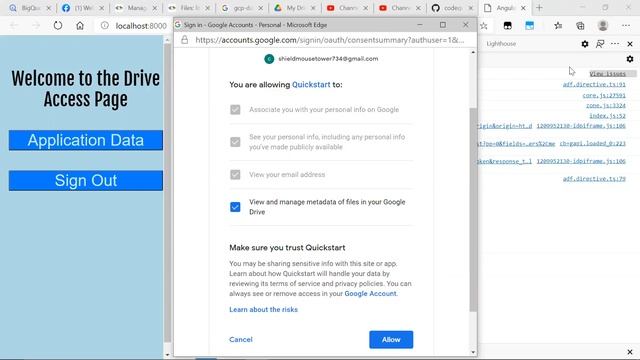Click the Quickstart app name link
The width and height of the screenshot is (640, 360).
coord(311,84)
